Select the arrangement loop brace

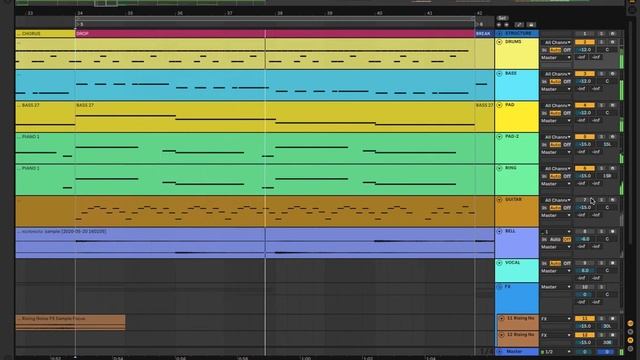[x=275, y=18]
